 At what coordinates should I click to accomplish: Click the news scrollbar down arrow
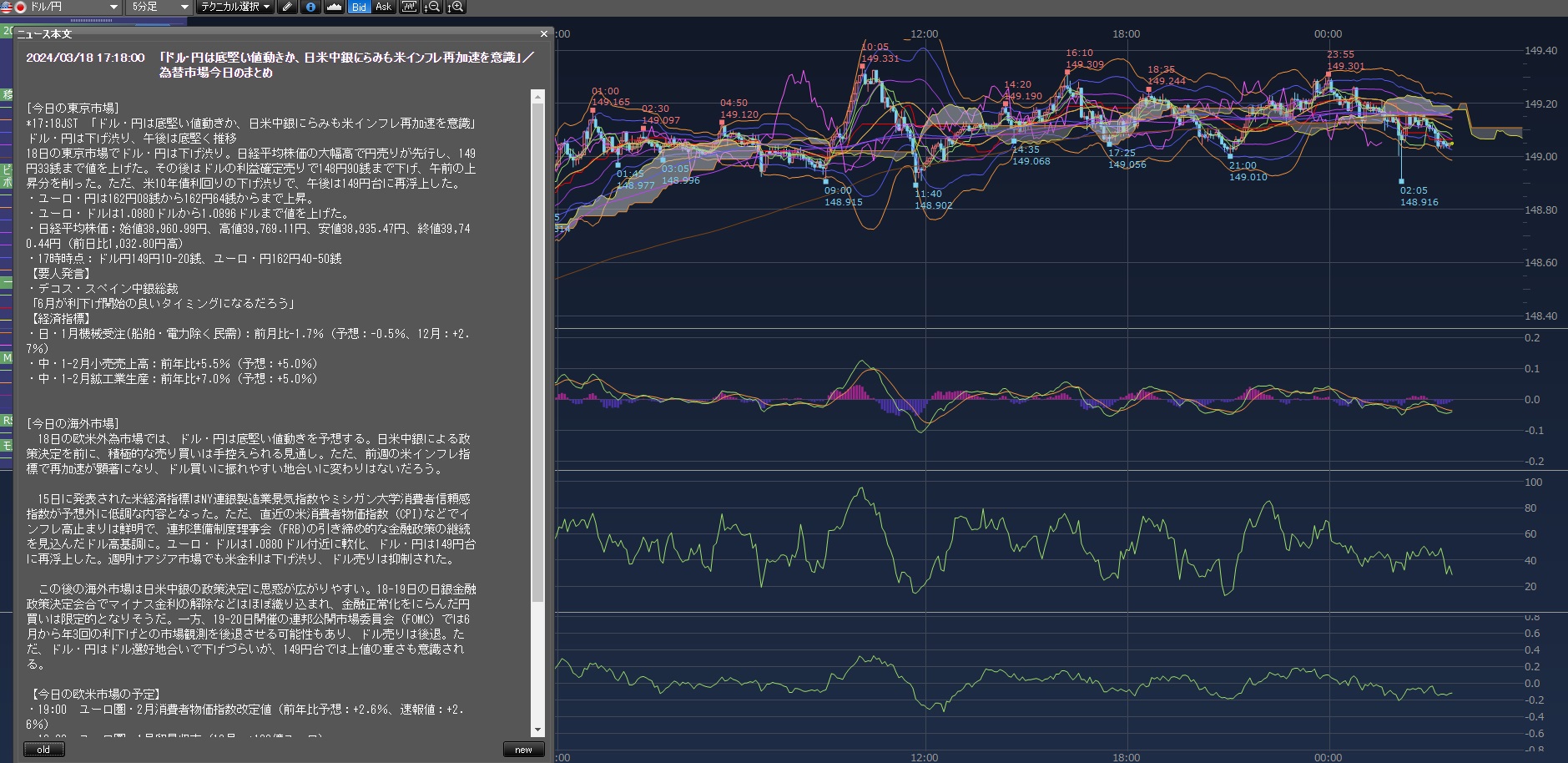tap(537, 730)
